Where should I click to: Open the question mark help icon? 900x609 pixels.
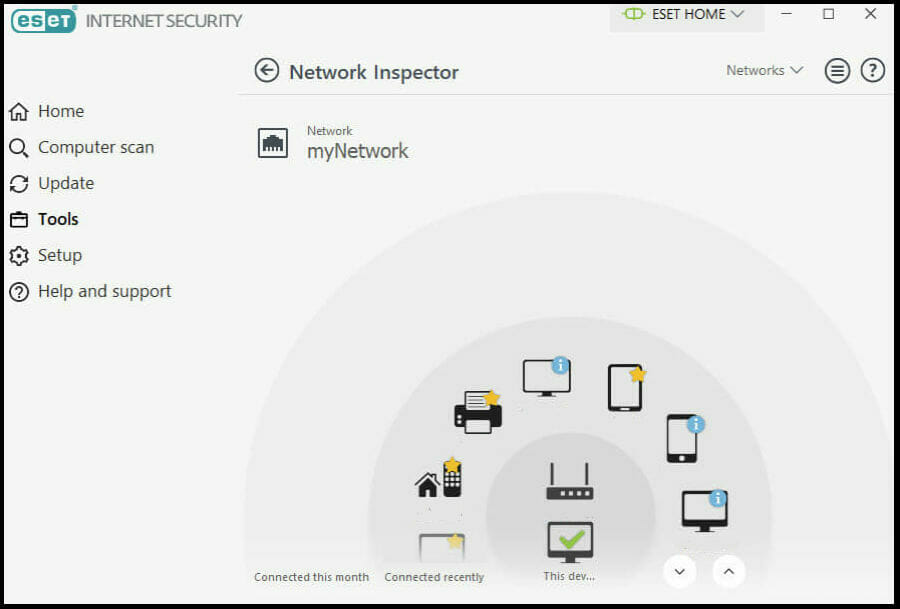pyautogui.click(x=872, y=71)
